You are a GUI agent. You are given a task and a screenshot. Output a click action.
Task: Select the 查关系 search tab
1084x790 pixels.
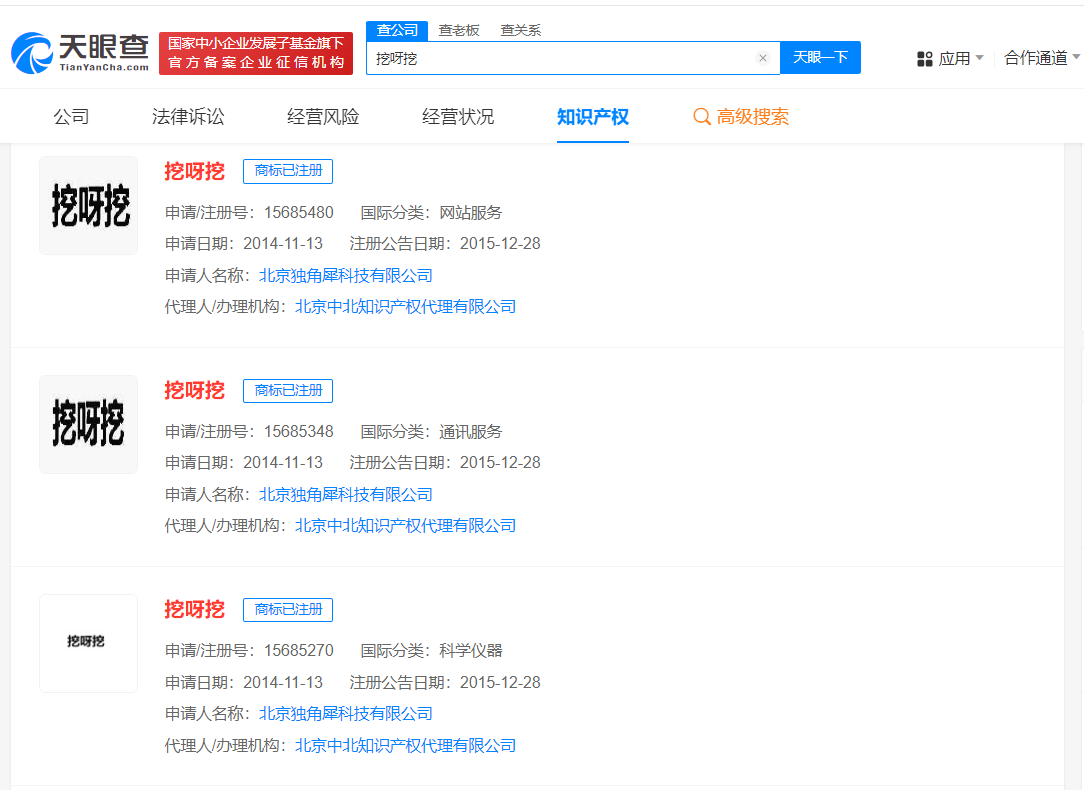coord(521,30)
